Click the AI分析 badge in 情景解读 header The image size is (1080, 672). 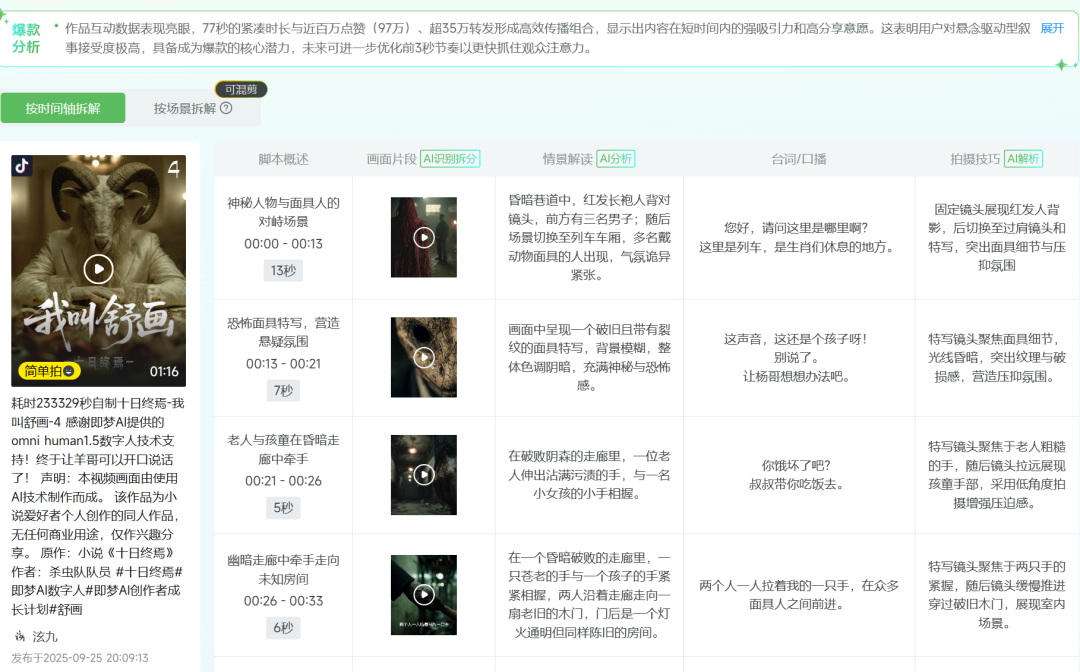616,158
